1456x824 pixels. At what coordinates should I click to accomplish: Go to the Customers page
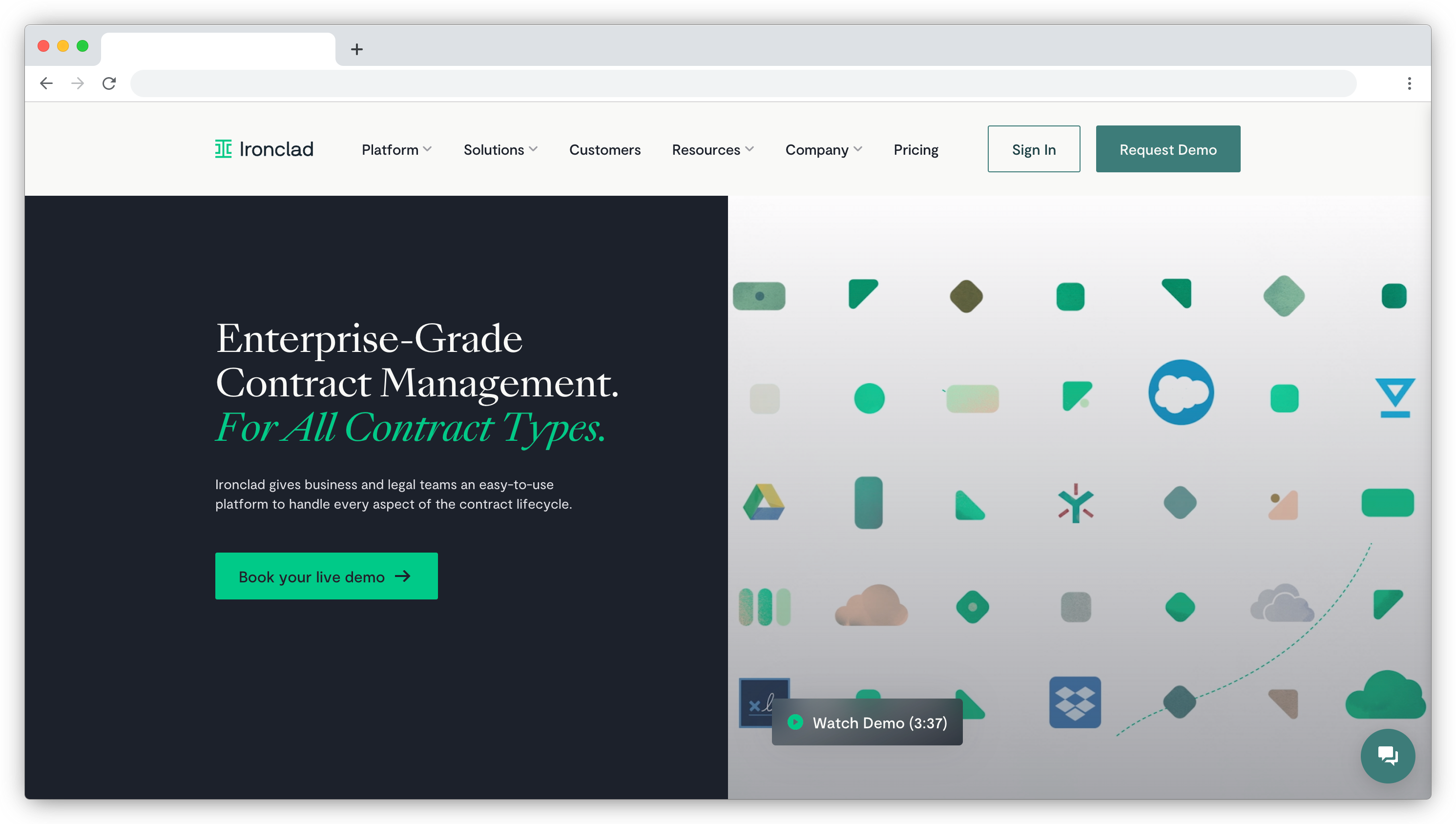[604, 149]
